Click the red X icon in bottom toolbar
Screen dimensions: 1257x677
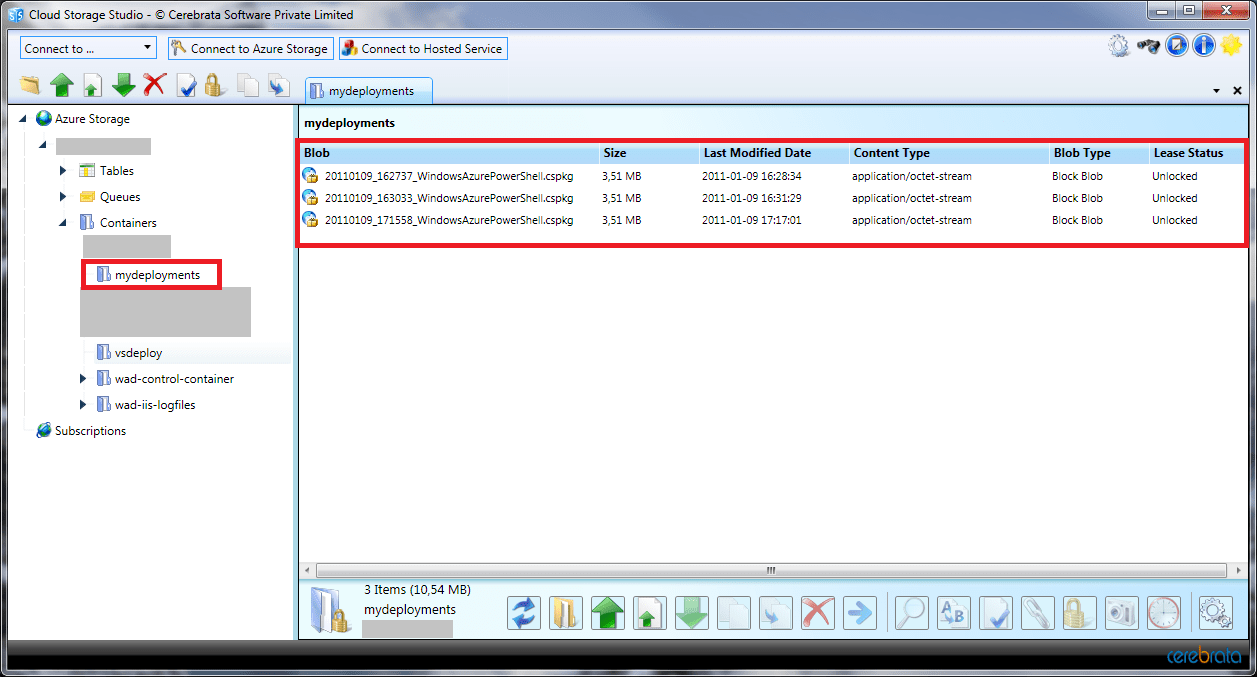[x=818, y=612]
